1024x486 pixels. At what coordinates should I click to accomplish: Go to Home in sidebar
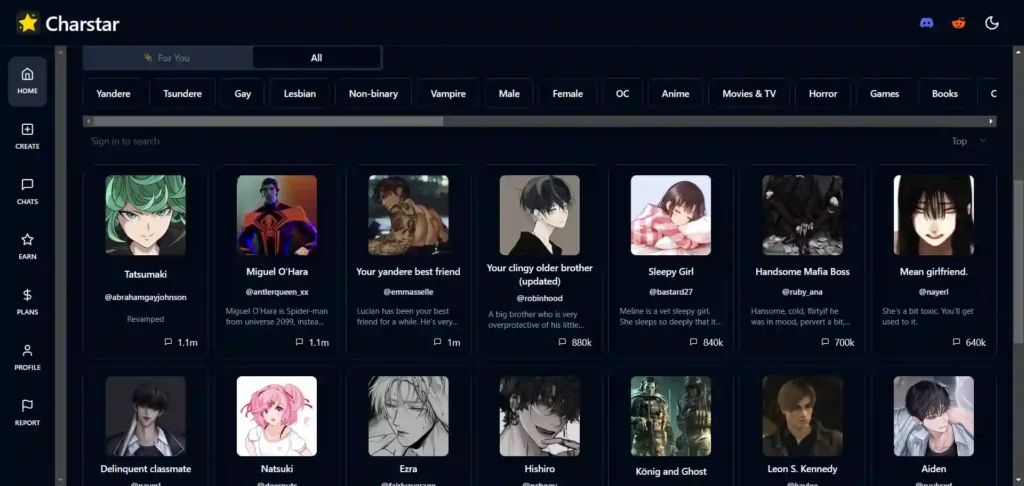point(27,81)
